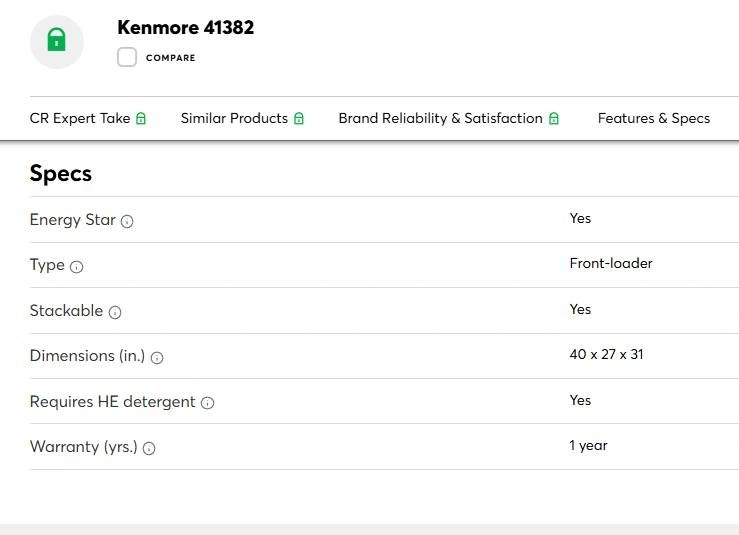Viewport: 739px width, 535px height.
Task: Click the green lock badge beside Kenmore 41382
Action: pos(57,41)
